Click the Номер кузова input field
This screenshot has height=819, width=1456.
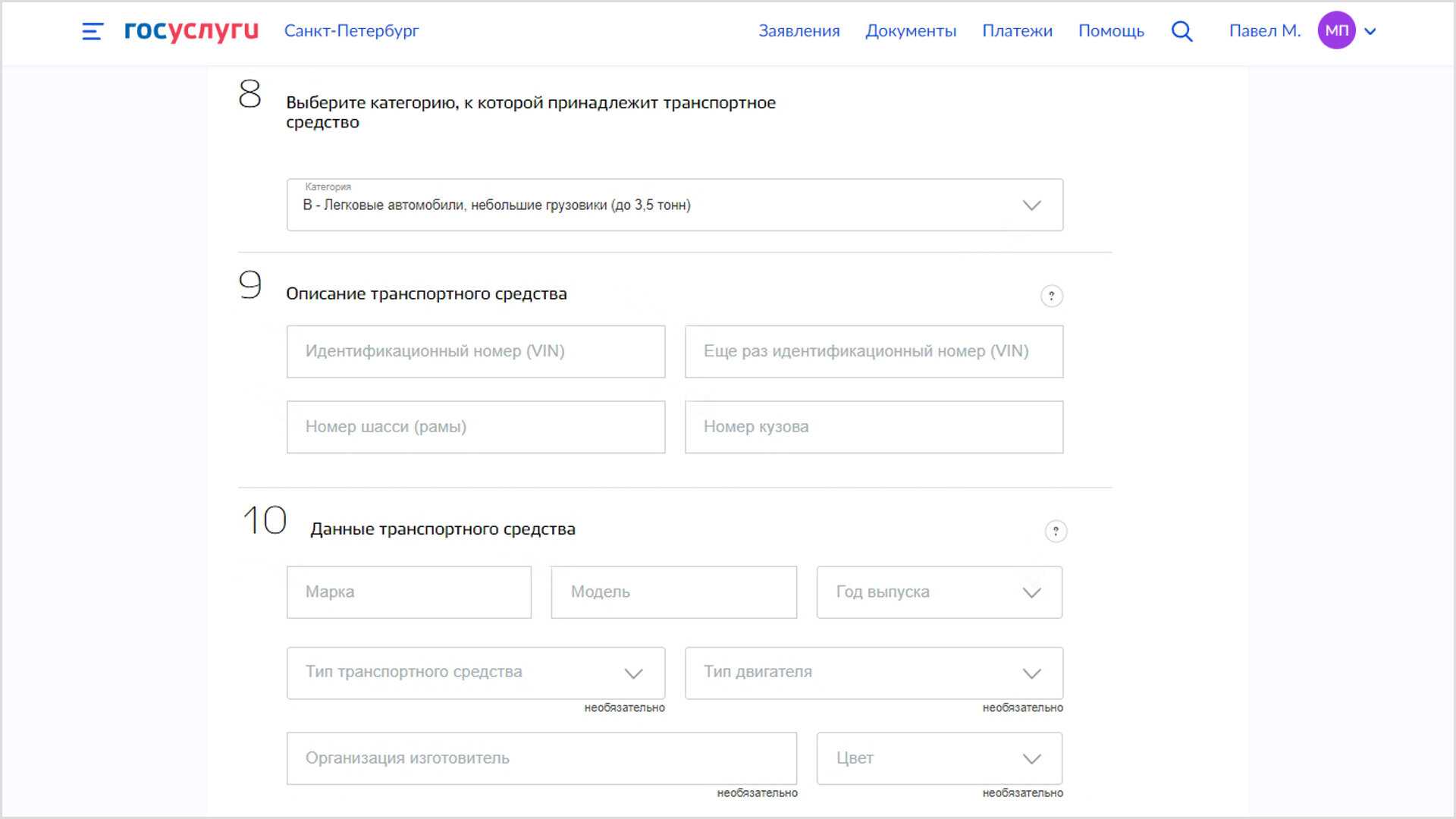[x=874, y=427]
